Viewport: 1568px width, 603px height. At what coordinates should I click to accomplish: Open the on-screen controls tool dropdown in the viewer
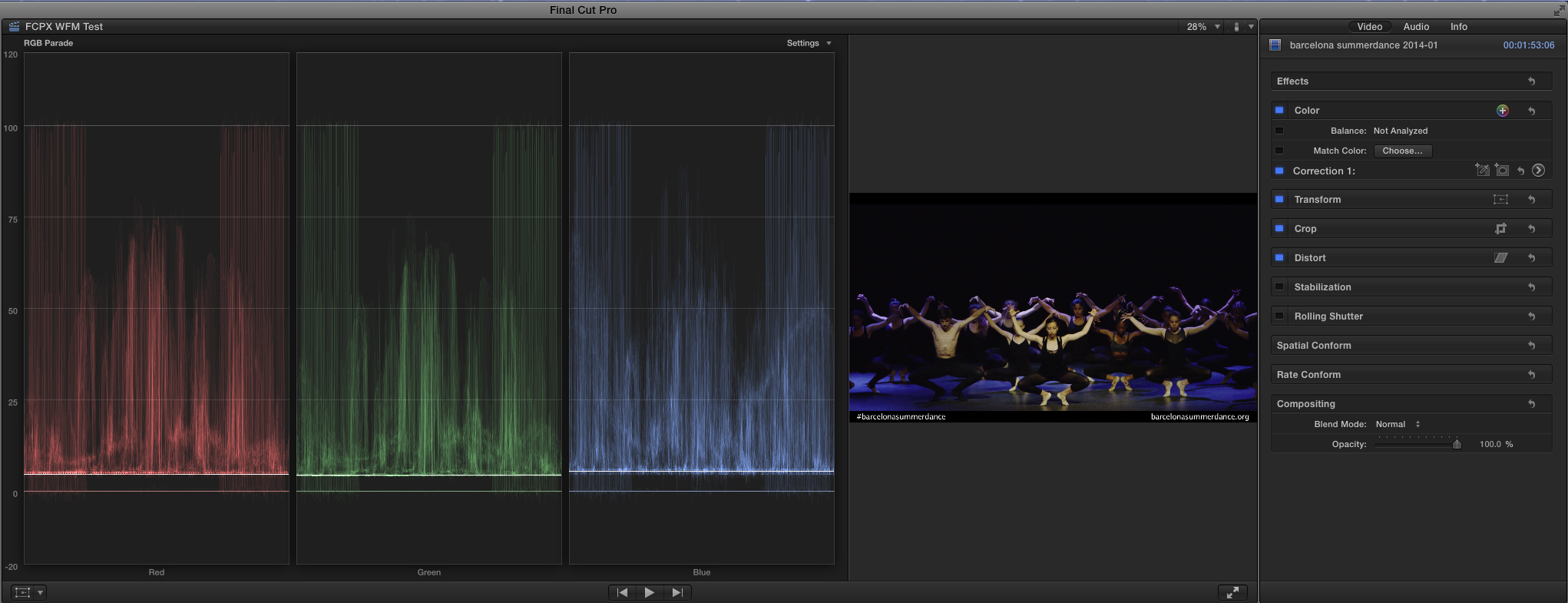pos(29,592)
